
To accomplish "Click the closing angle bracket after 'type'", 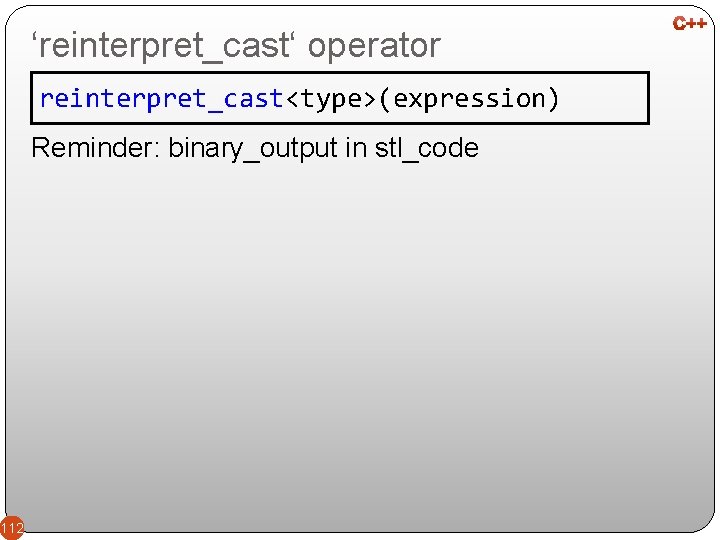I will coord(369,98).
